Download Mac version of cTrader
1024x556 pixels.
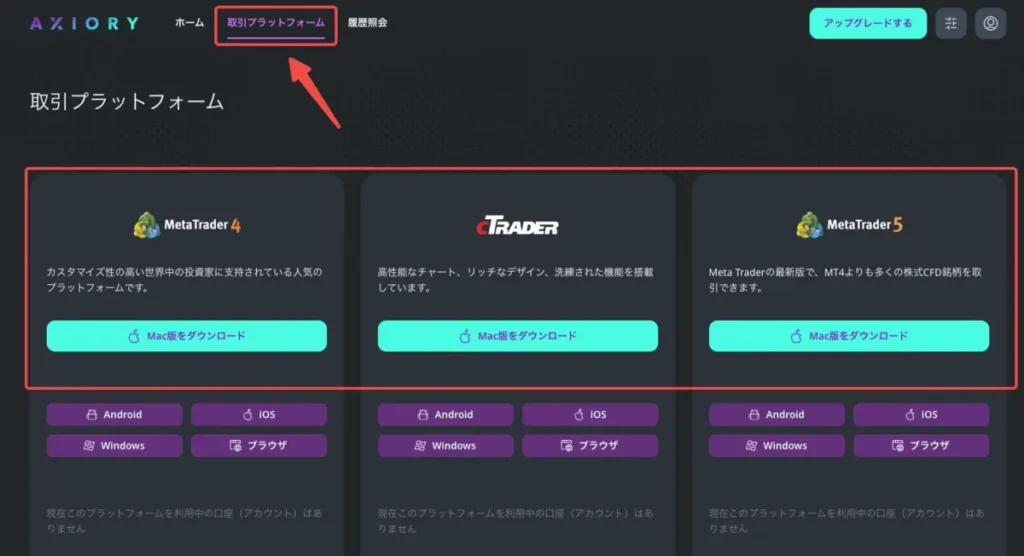point(518,336)
